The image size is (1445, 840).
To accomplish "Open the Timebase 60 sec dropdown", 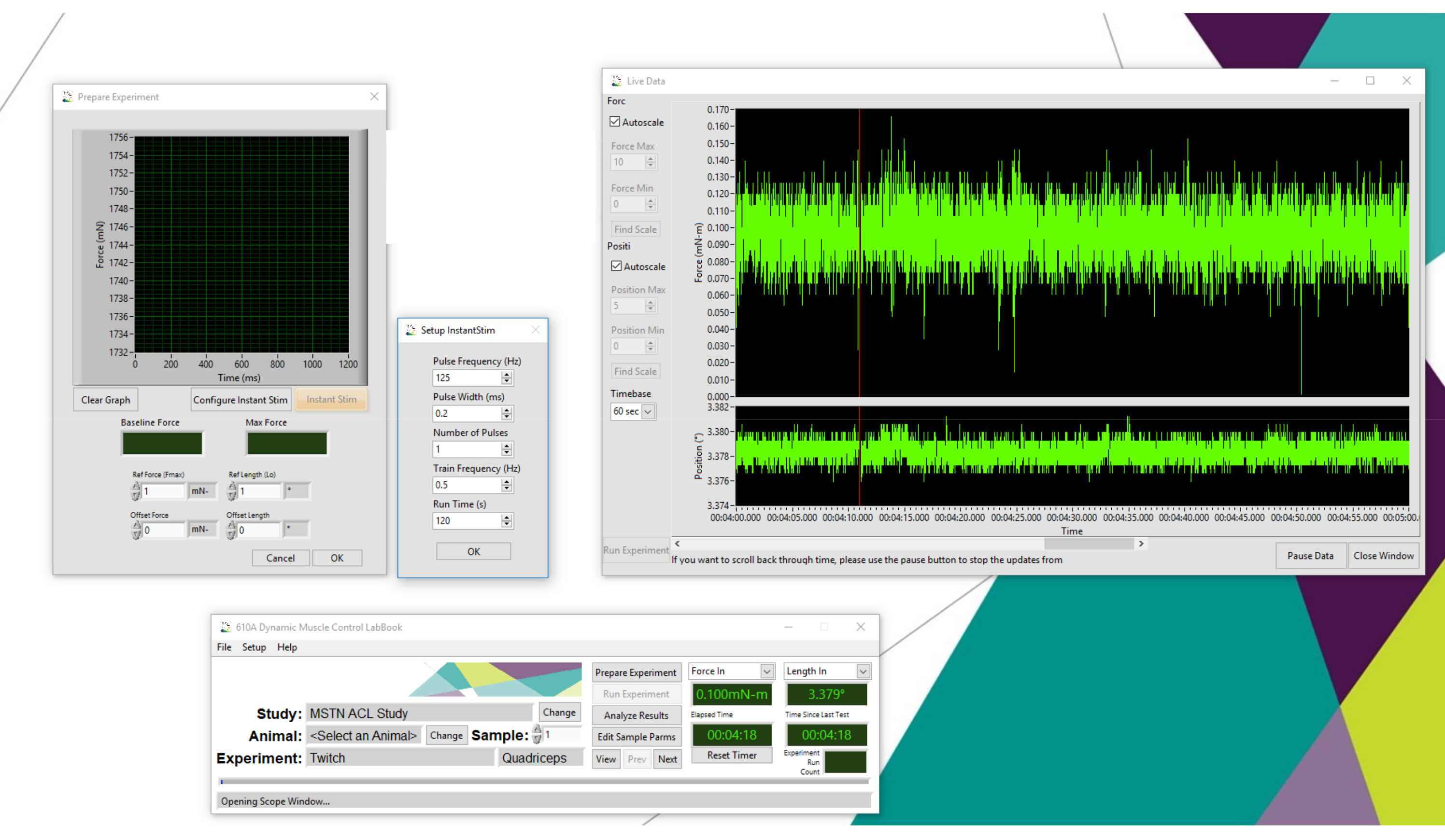I will pos(648,411).
